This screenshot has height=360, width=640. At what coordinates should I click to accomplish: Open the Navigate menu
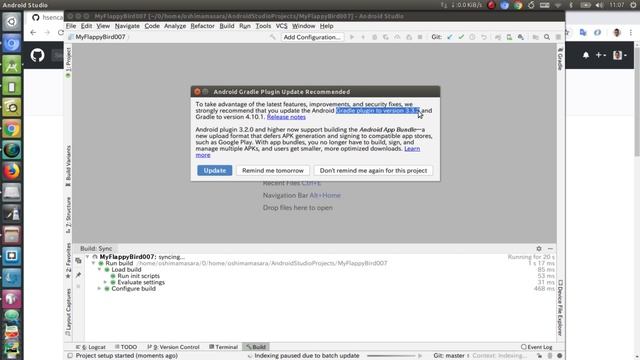coord(127,26)
